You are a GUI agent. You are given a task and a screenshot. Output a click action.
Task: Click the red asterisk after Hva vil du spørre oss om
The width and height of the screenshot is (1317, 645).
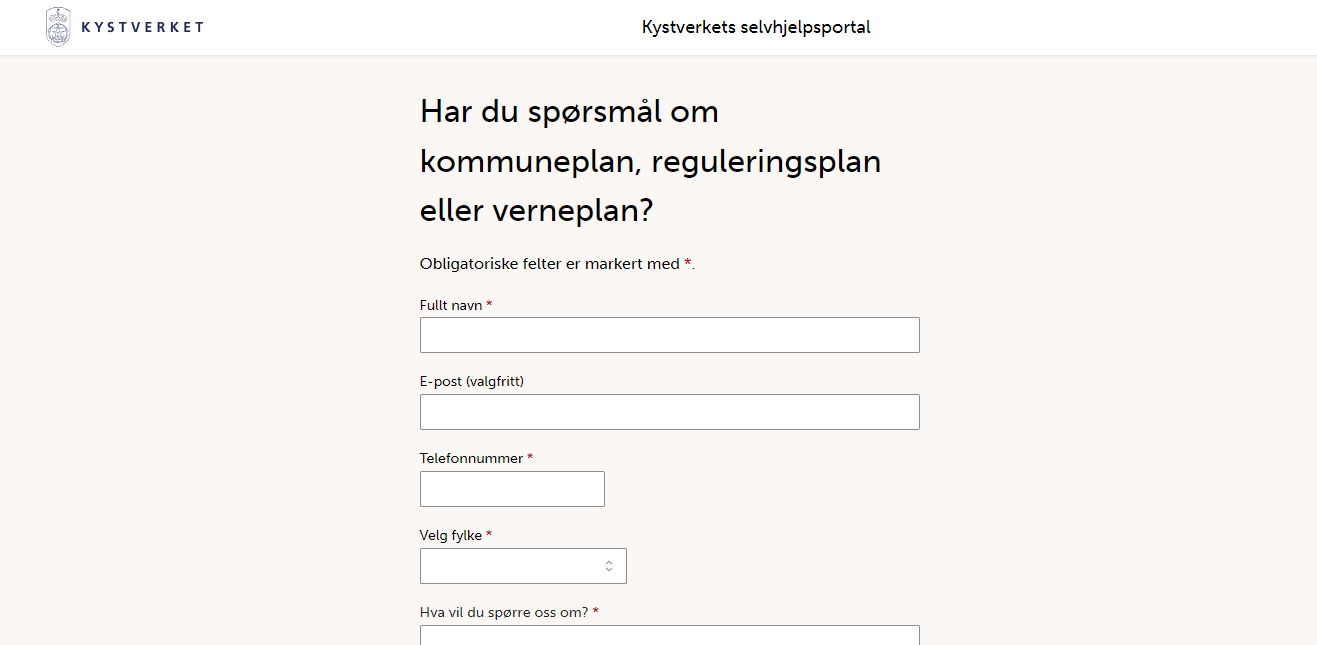pyautogui.click(x=596, y=612)
